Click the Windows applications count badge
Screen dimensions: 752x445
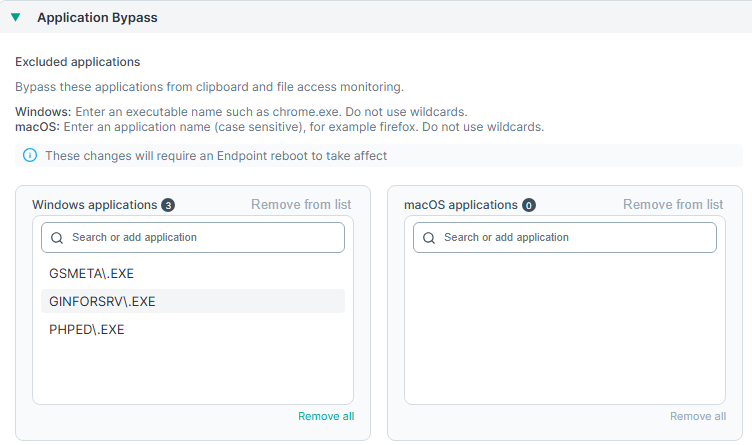(x=168, y=205)
